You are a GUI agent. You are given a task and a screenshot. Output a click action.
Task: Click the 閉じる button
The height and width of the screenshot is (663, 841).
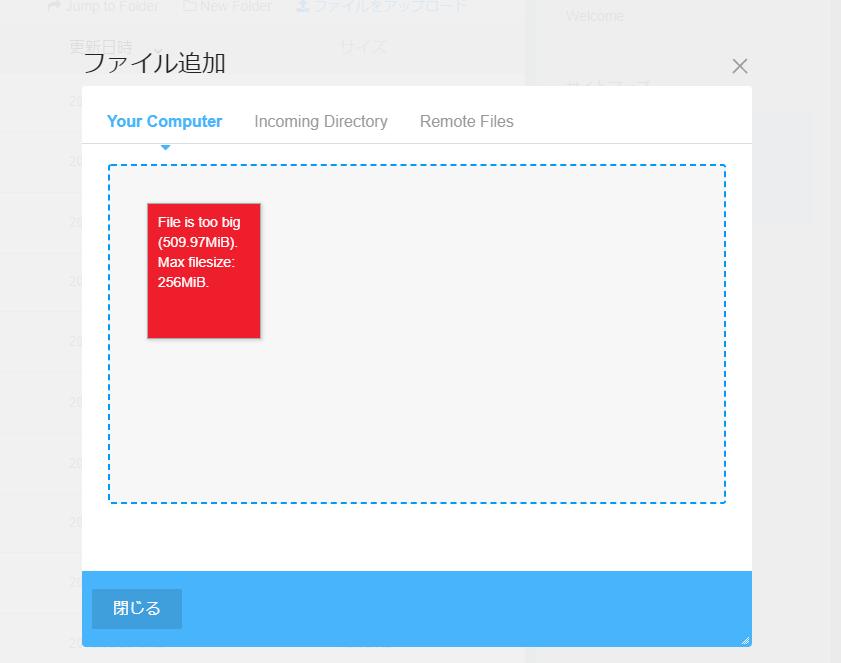pos(137,608)
